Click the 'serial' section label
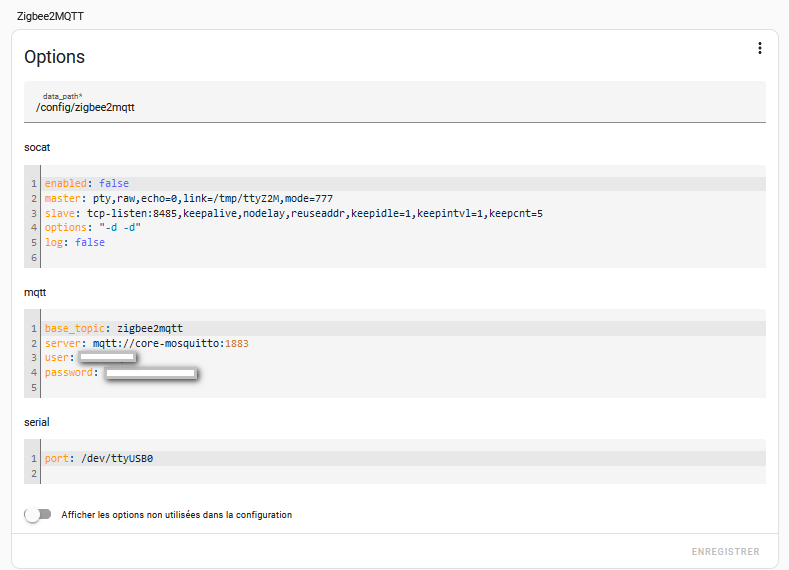Screen dimensions: 789x570 pyautogui.click(x=37, y=422)
